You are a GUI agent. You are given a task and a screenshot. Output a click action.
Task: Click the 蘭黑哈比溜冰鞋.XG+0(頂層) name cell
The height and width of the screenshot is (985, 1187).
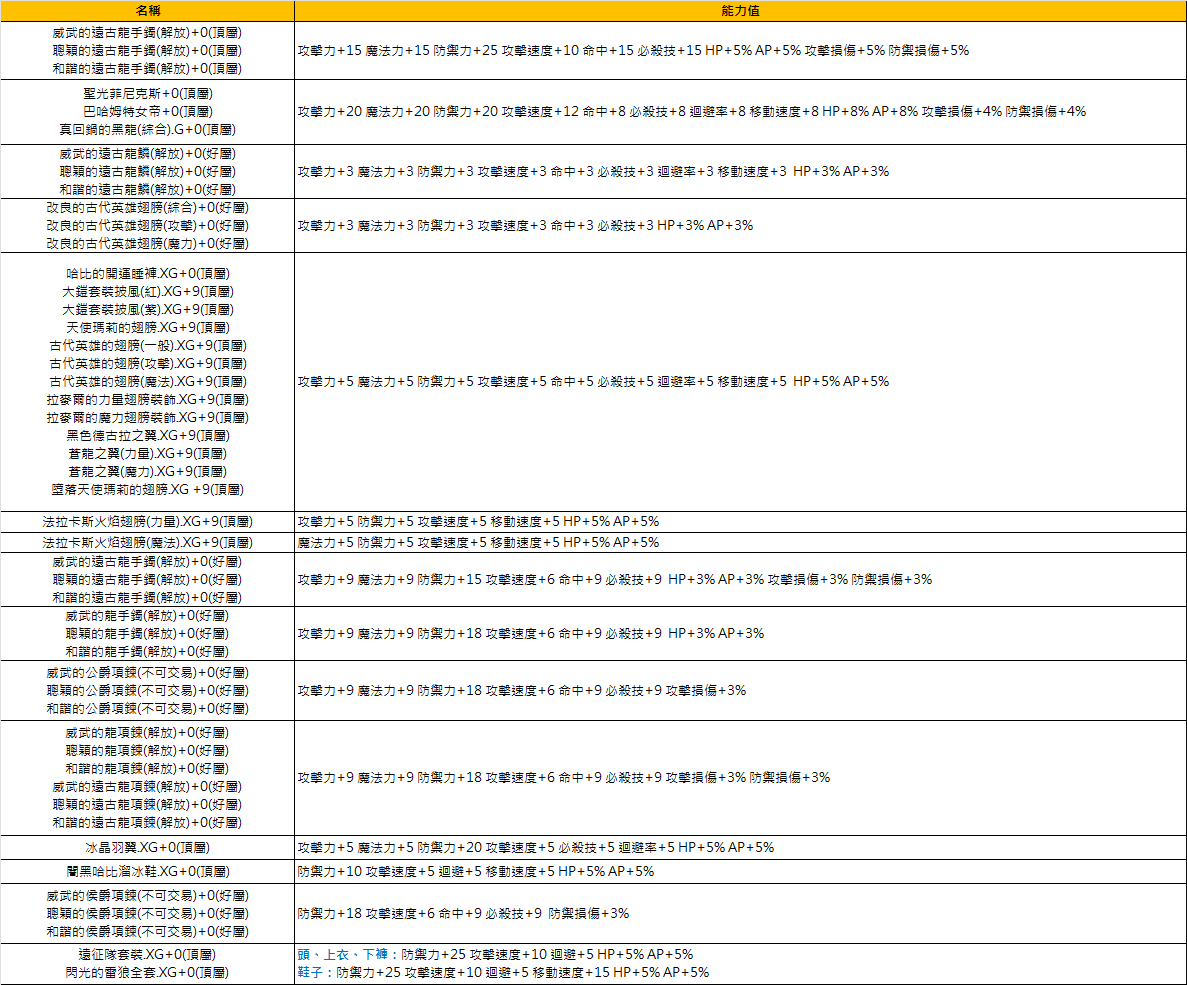click(147, 871)
